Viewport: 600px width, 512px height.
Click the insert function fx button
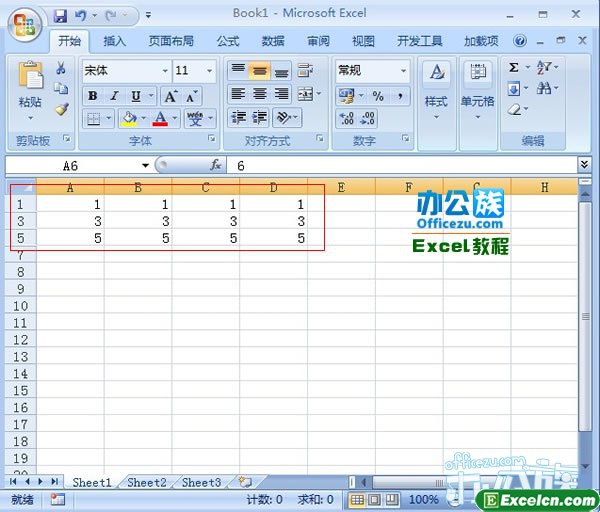(x=216, y=165)
